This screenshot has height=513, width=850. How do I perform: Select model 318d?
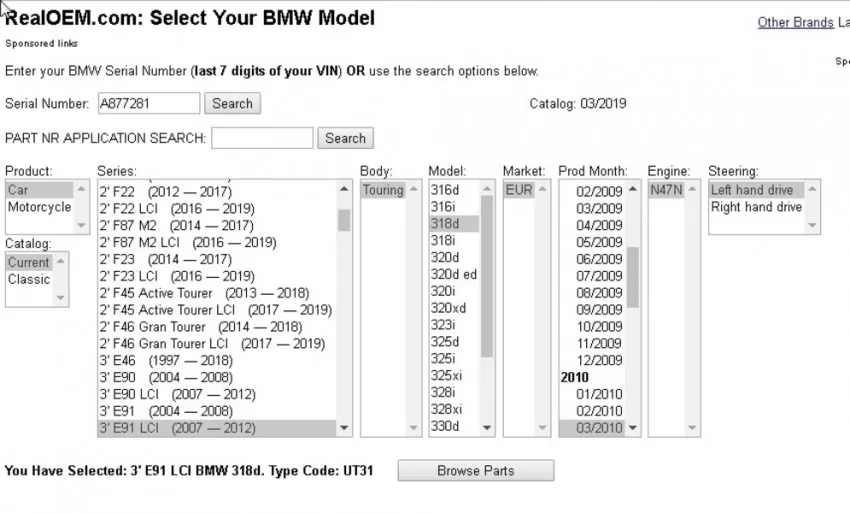click(x=454, y=223)
